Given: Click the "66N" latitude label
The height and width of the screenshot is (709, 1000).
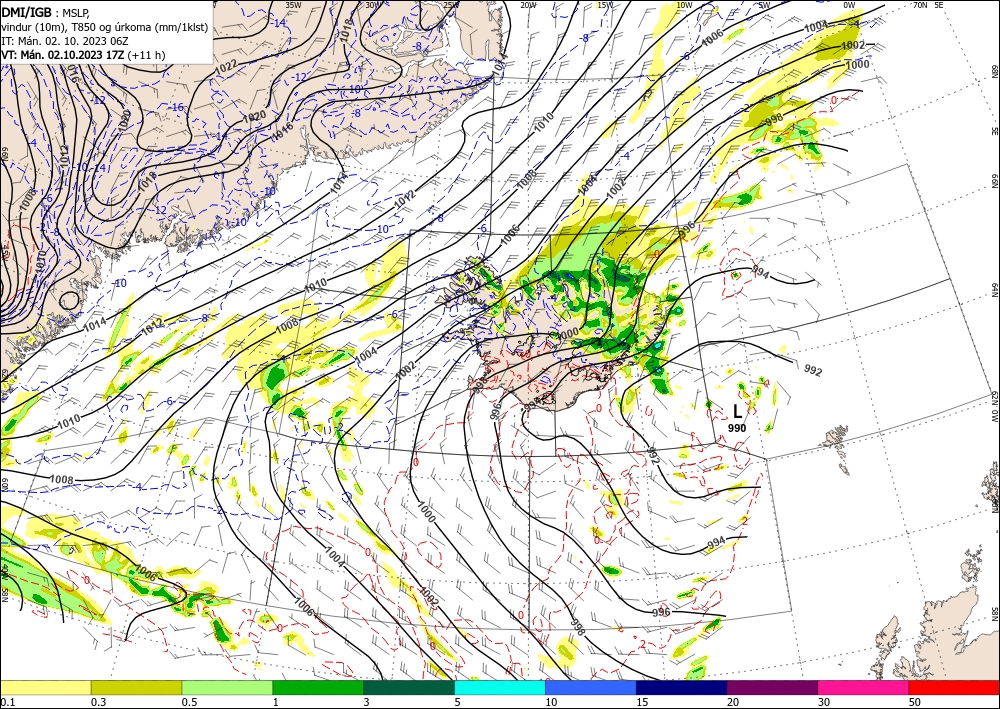Looking at the screenshot, I should (994, 180).
